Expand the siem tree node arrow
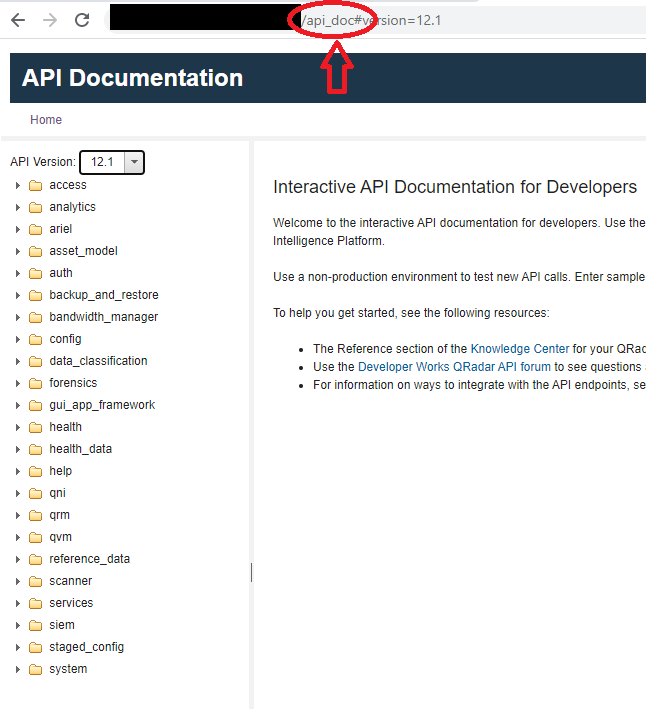The image size is (646, 709). [18, 625]
